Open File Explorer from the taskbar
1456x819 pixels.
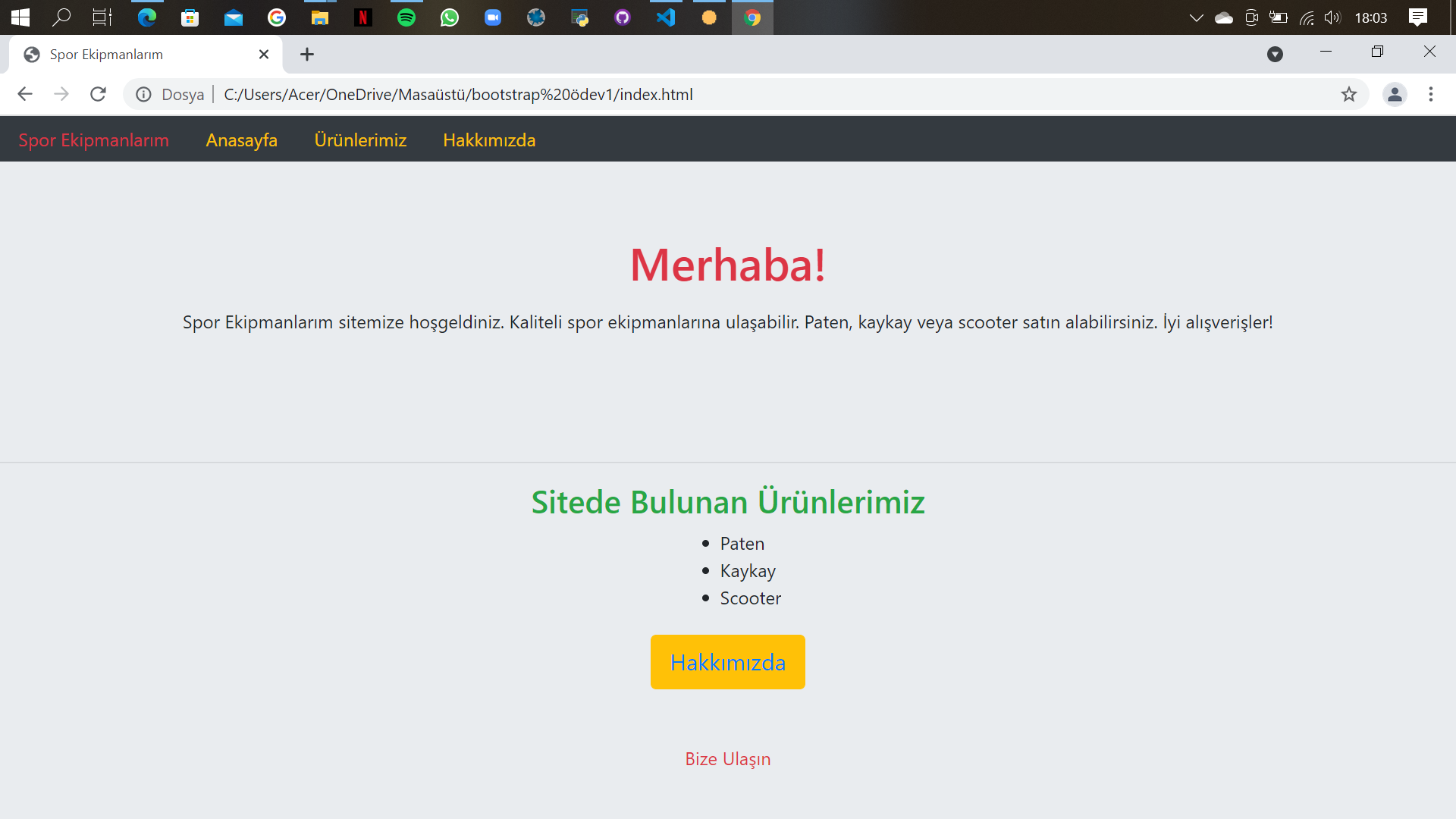[x=320, y=17]
